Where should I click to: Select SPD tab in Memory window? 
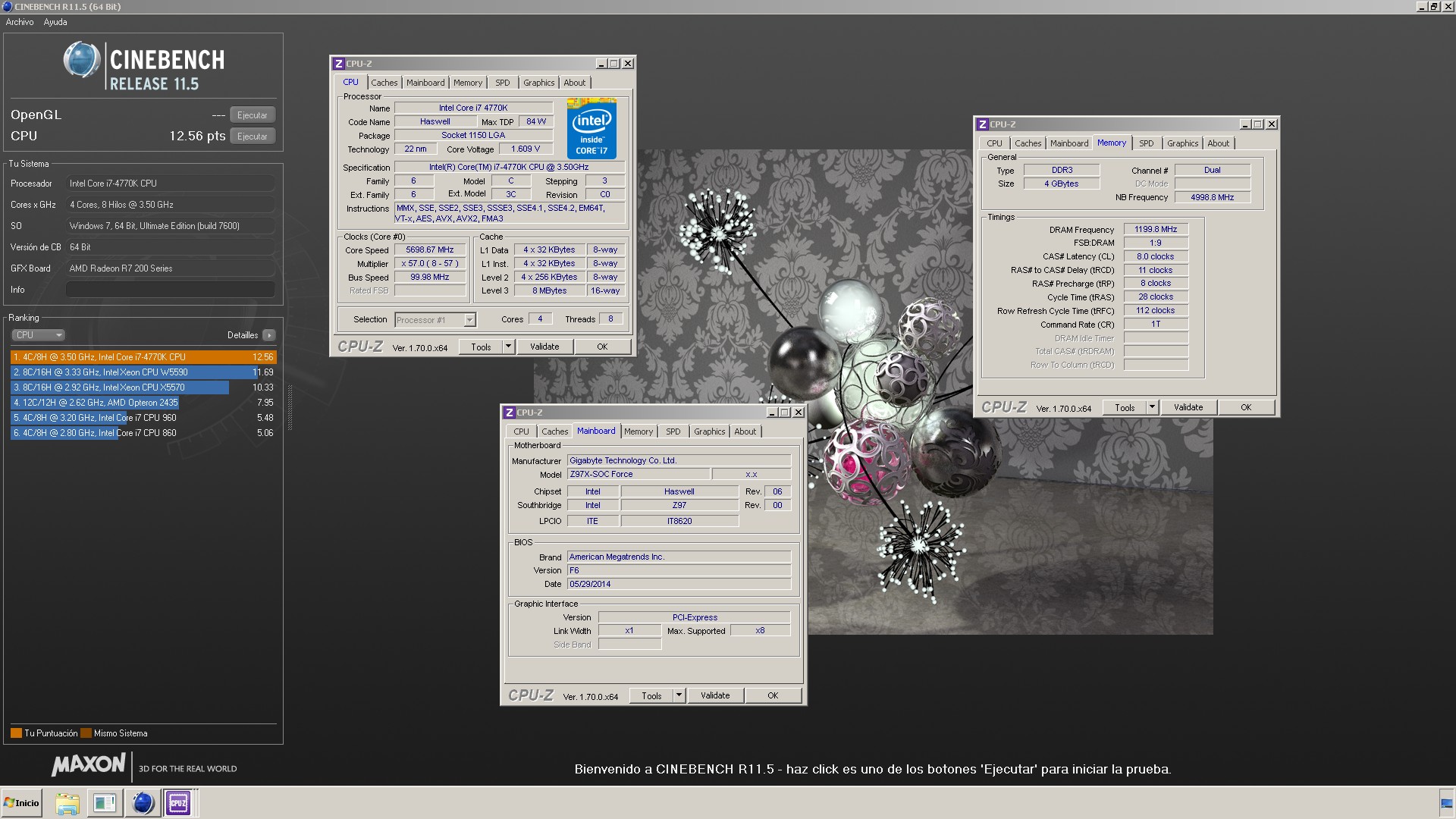pos(1147,143)
